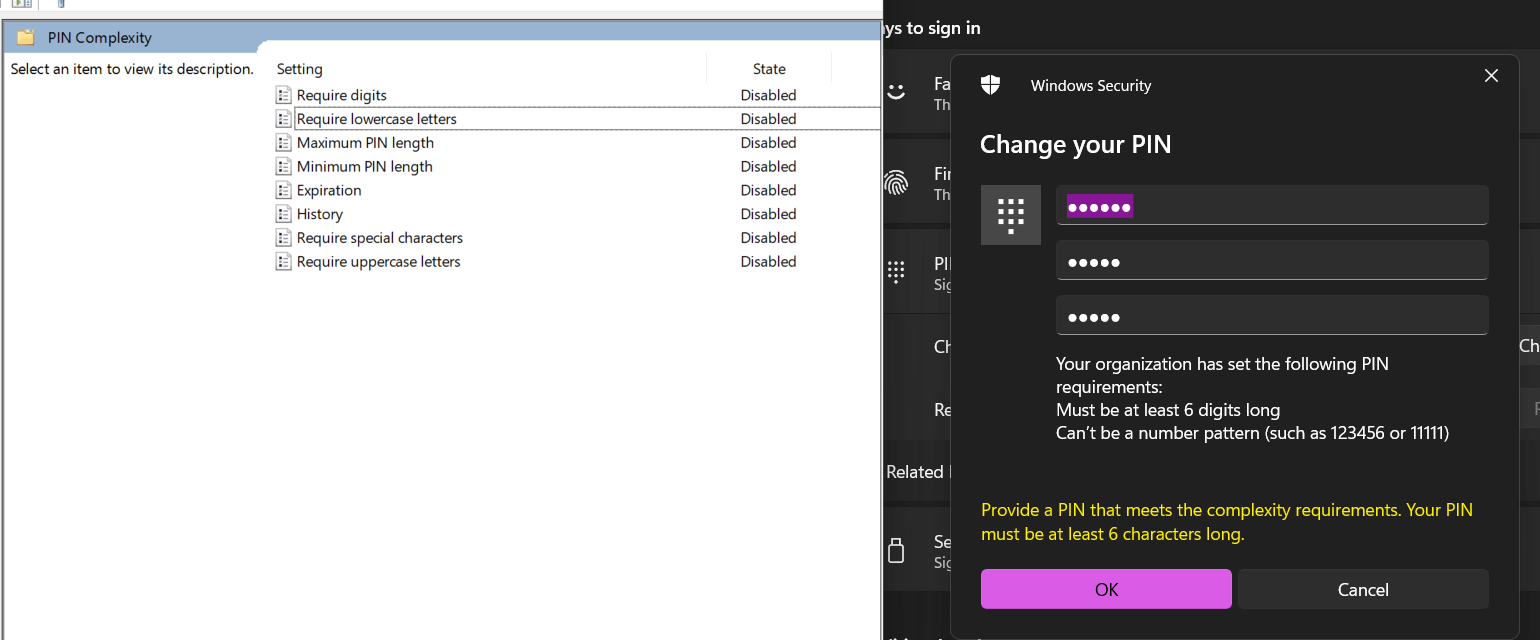The width and height of the screenshot is (1540, 640).
Task: Click Disabled state of Require digits
Action: point(768,95)
